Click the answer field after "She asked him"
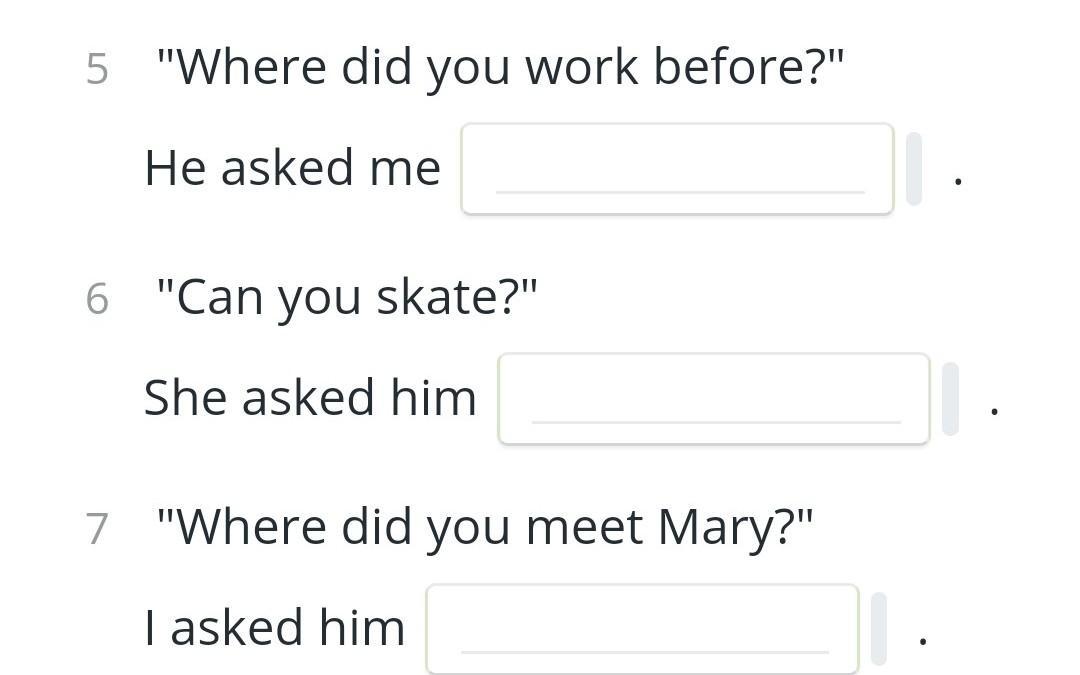Image resolution: width=1080 pixels, height=675 pixels. click(x=714, y=399)
